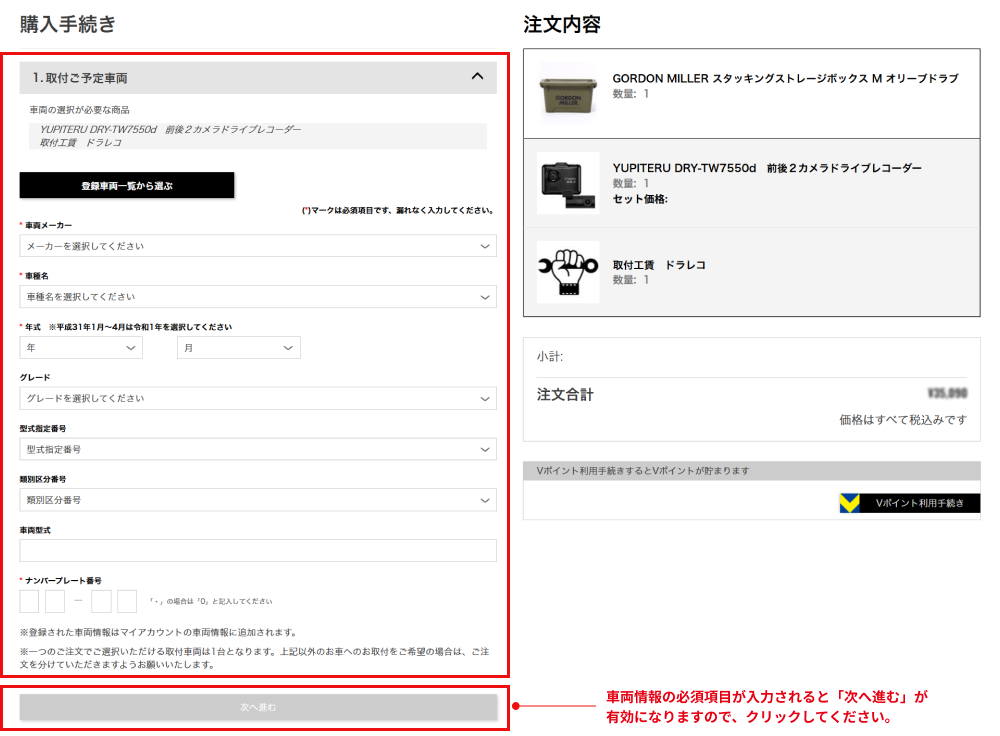Click the 小計: label

pos(550,357)
